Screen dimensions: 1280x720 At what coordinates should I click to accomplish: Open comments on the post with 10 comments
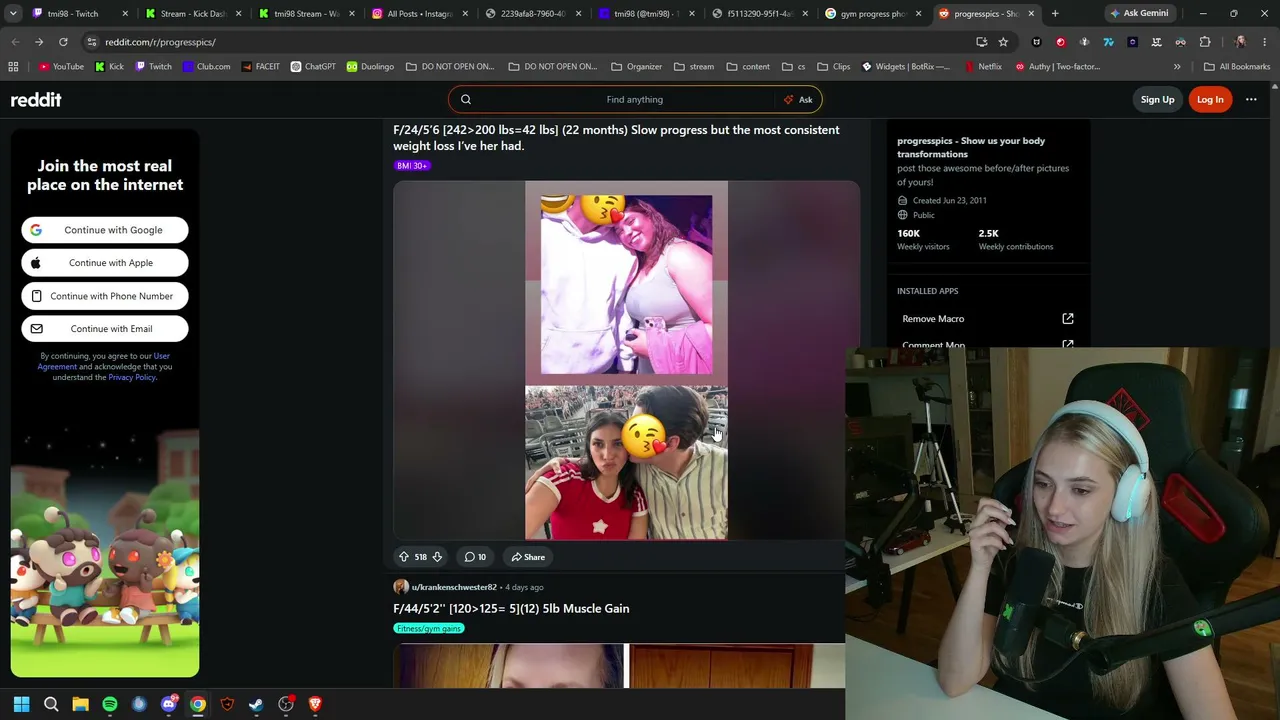click(x=475, y=557)
